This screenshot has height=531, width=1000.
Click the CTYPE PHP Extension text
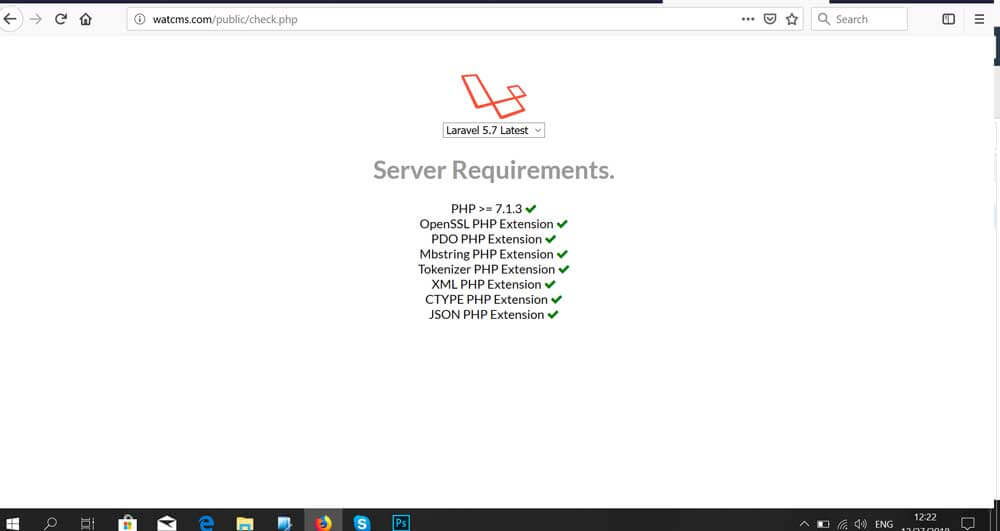pos(486,299)
